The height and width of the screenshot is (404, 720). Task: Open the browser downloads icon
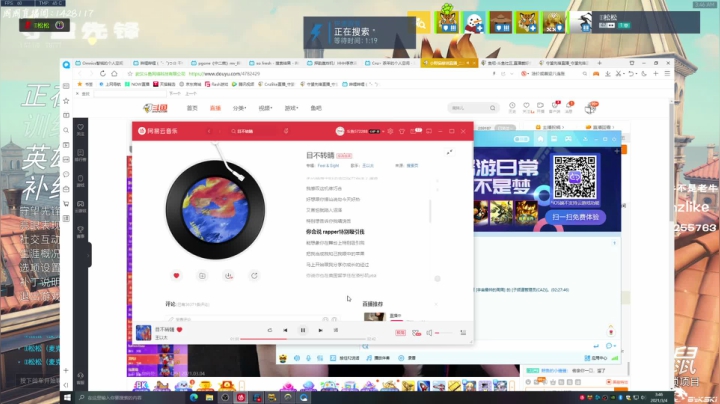pos(608,73)
